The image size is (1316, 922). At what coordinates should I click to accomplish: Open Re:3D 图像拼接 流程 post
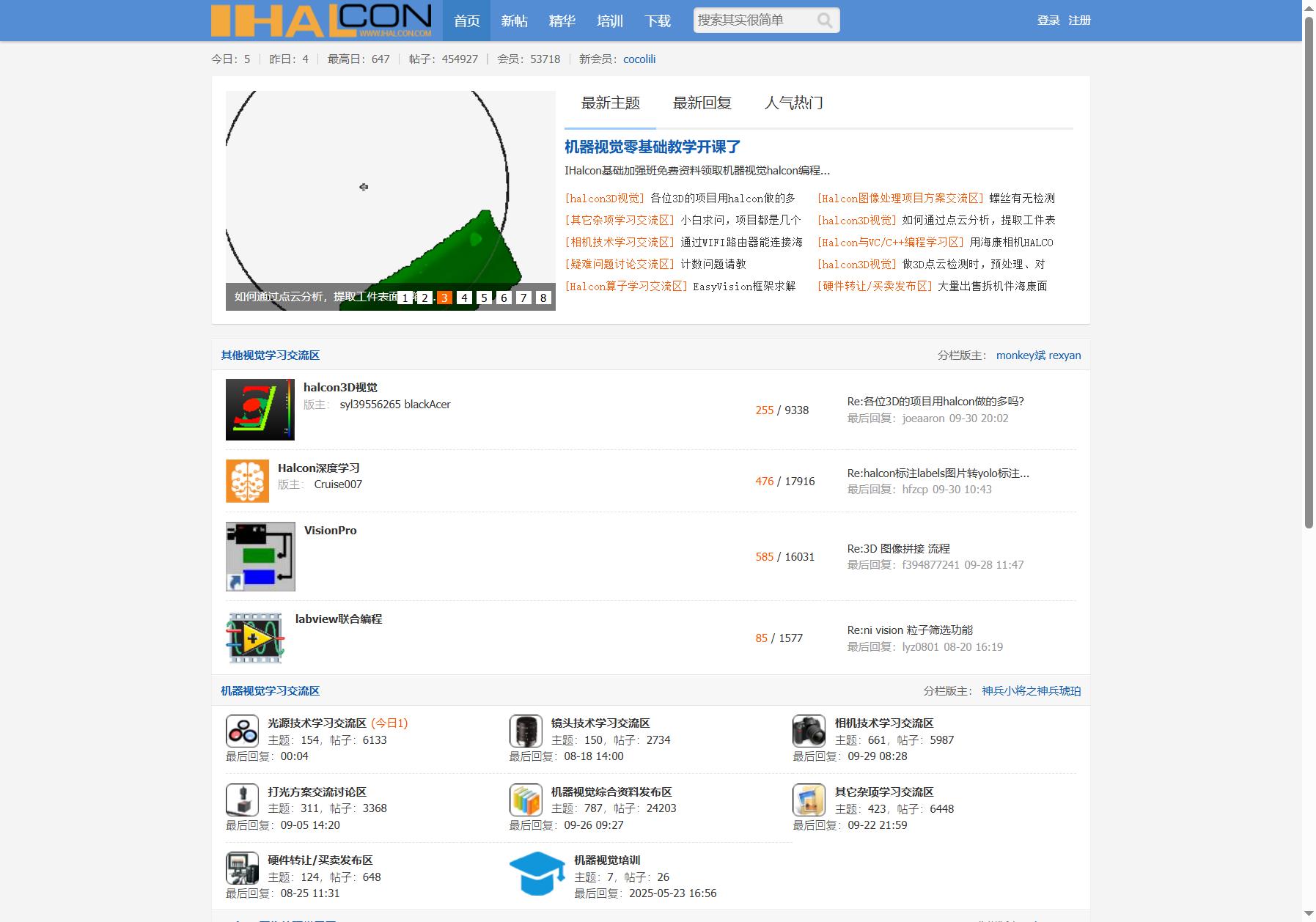pos(898,548)
